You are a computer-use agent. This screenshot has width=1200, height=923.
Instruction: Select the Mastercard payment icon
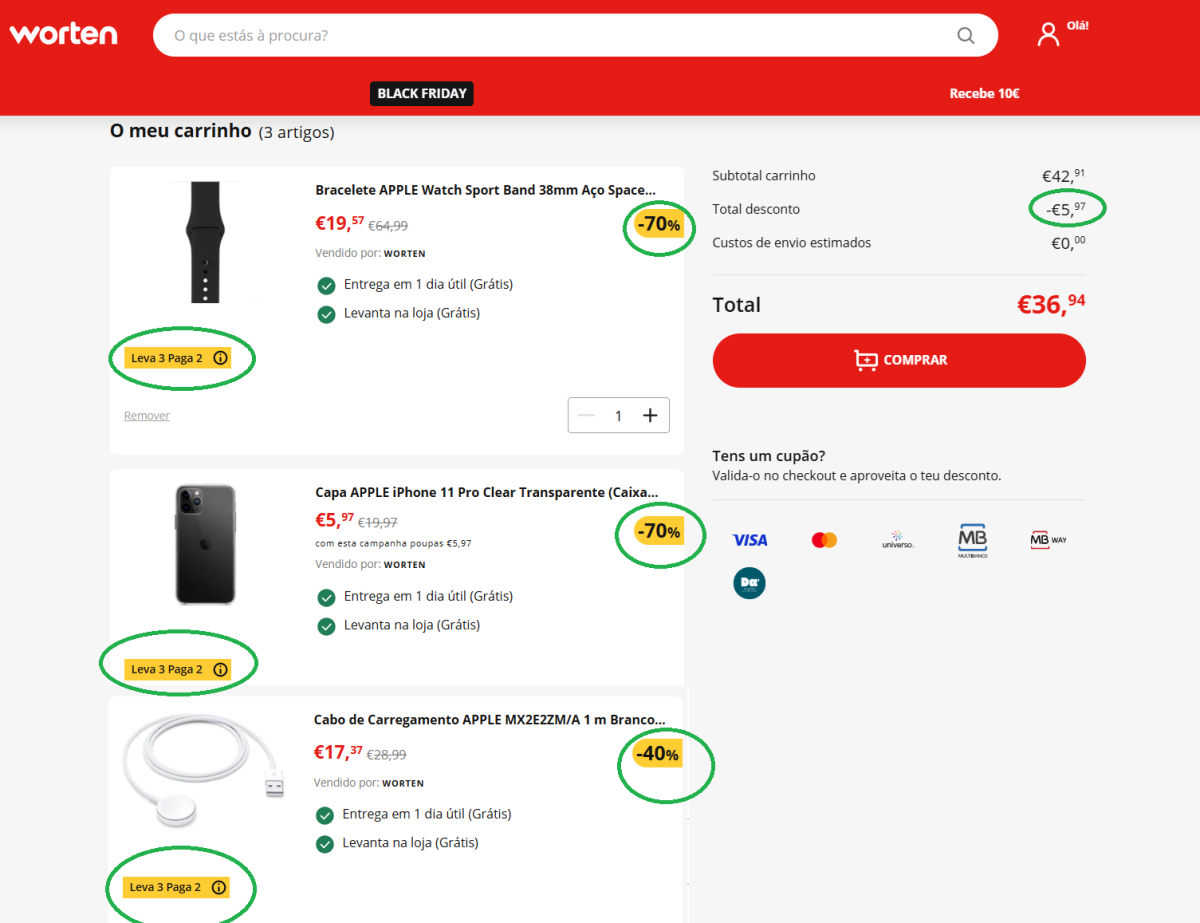coord(824,540)
